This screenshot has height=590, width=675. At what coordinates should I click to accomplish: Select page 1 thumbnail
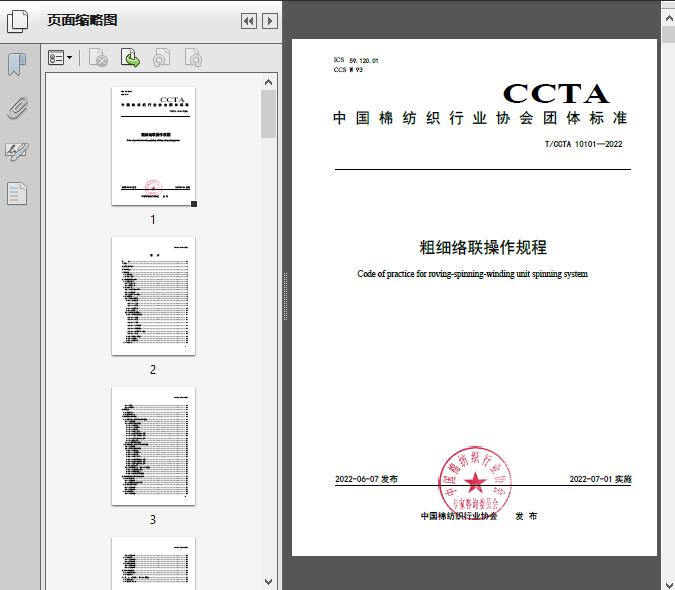pyautogui.click(x=153, y=146)
